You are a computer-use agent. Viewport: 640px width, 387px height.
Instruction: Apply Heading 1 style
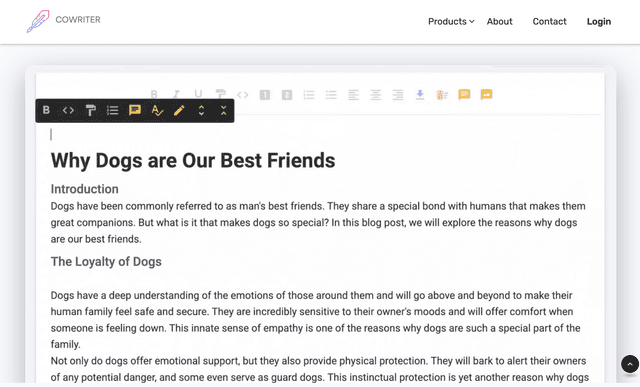pyautogui.click(x=265, y=95)
